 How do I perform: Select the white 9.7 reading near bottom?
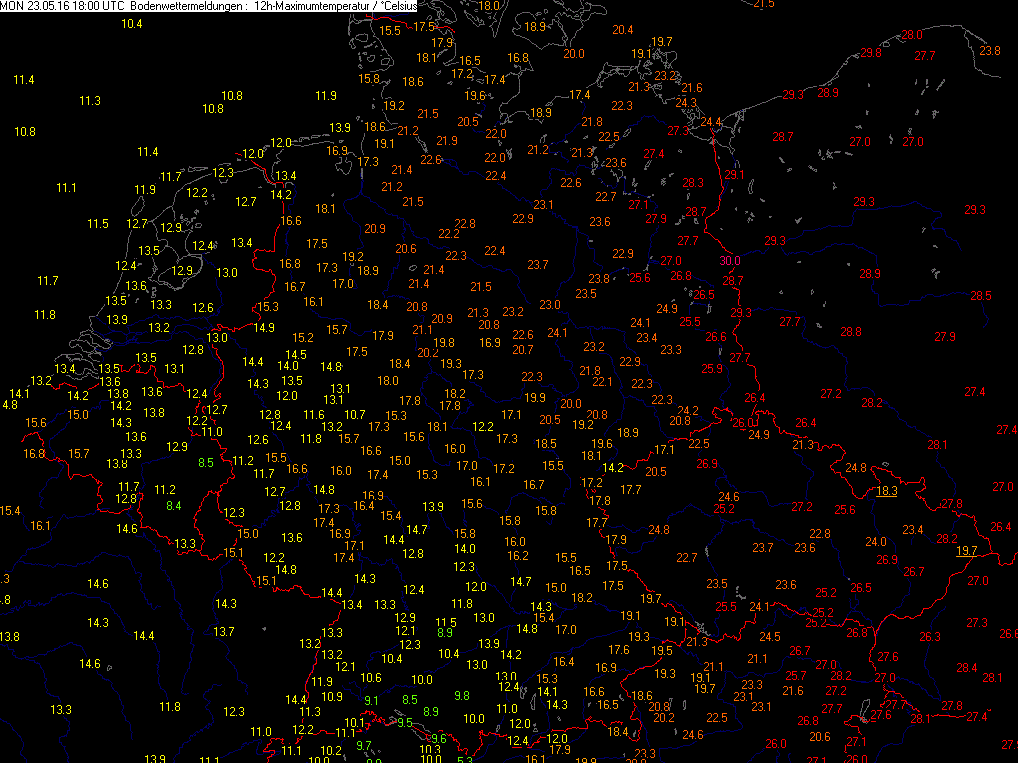pos(364,745)
